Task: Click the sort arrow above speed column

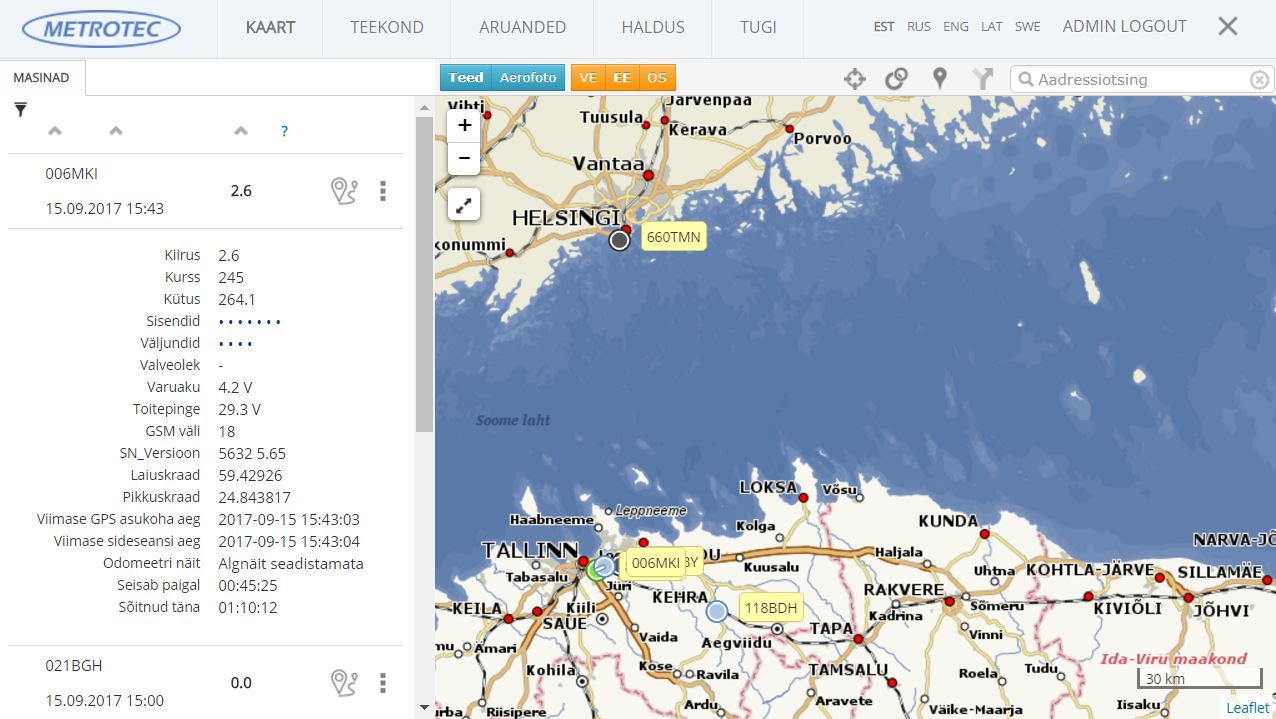Action: (x=240, y=131)
